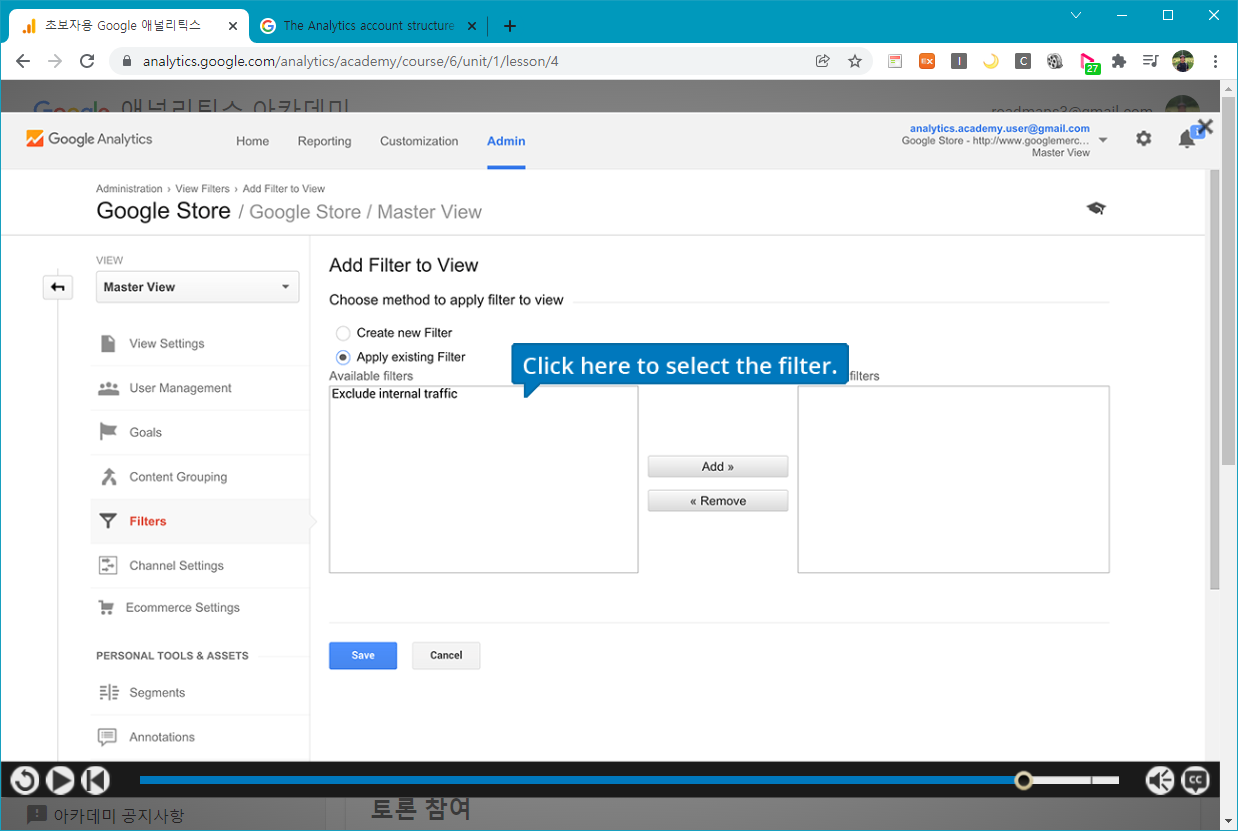Click the Cancel button
This screenshot has width=1238, height=831.
(x=446, y=656)
